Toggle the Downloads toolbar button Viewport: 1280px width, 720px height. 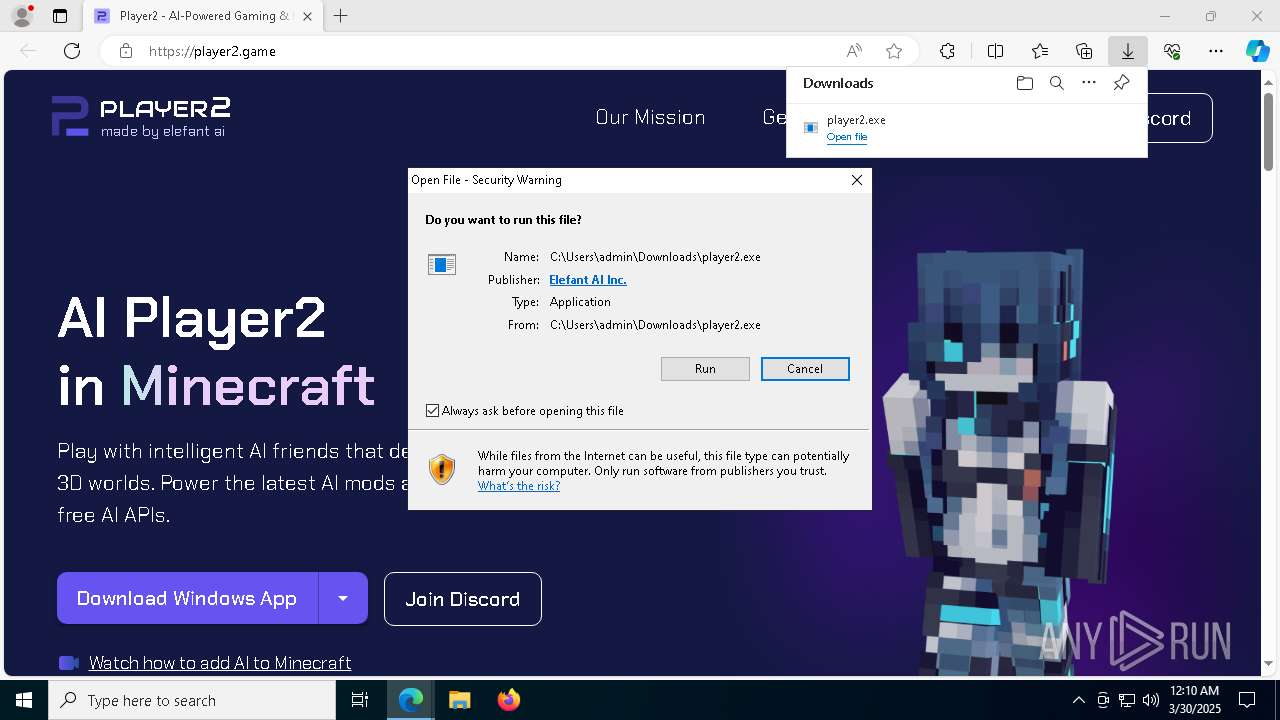tap(1128, 51)
